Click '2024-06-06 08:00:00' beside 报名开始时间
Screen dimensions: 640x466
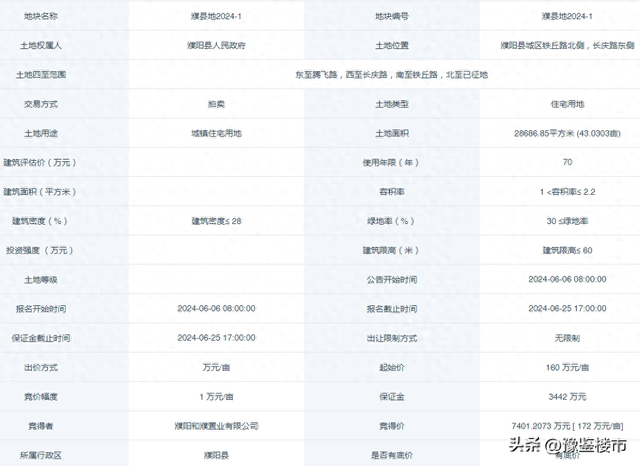216,308
